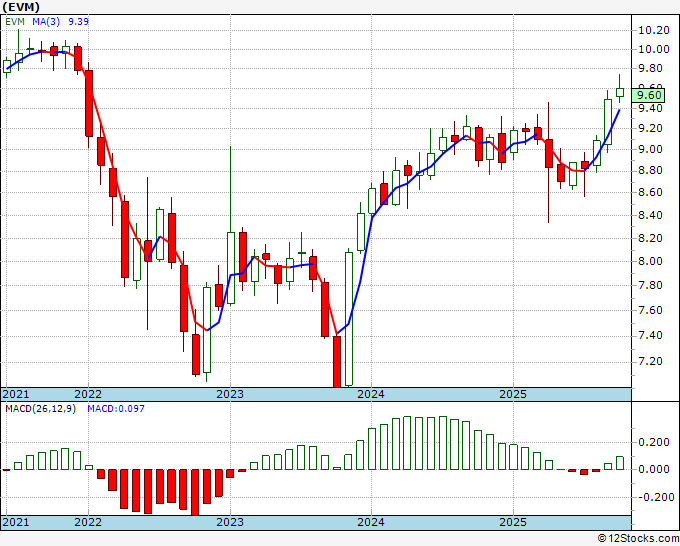Click 2023 on the MACD panel time axis

point(230,522)
